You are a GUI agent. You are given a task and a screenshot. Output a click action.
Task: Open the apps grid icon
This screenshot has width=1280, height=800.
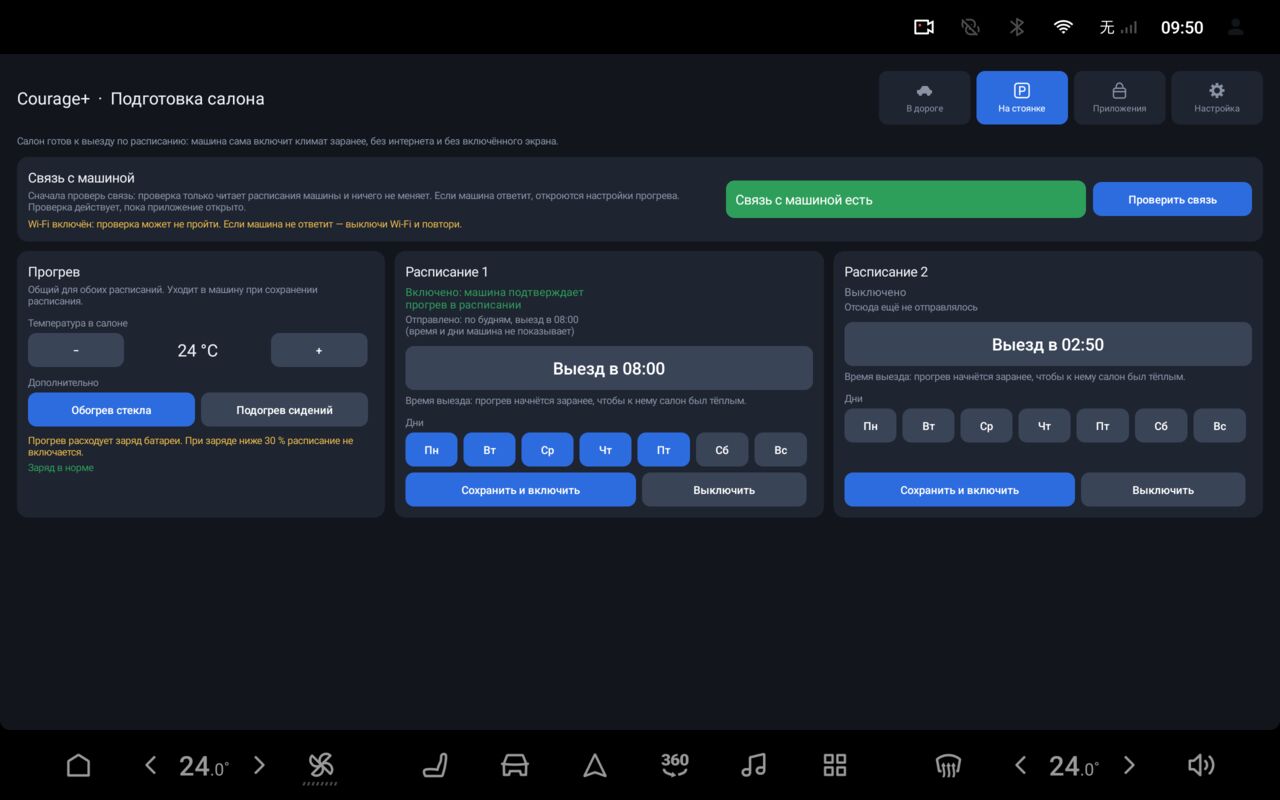pyautogui.click(x=835, y=766)
